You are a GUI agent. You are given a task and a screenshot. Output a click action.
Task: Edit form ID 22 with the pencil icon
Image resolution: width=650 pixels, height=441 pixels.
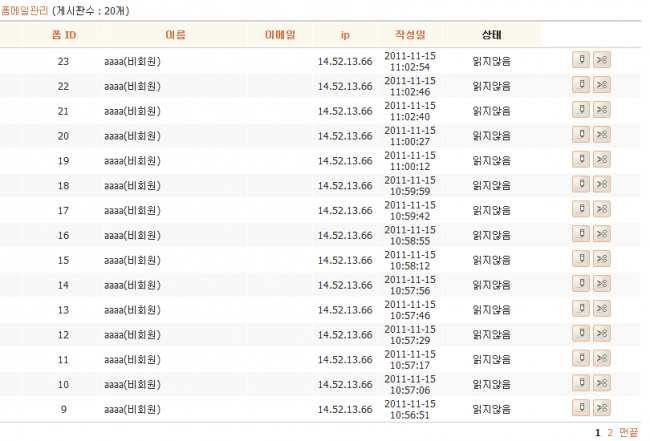point(581,85)
